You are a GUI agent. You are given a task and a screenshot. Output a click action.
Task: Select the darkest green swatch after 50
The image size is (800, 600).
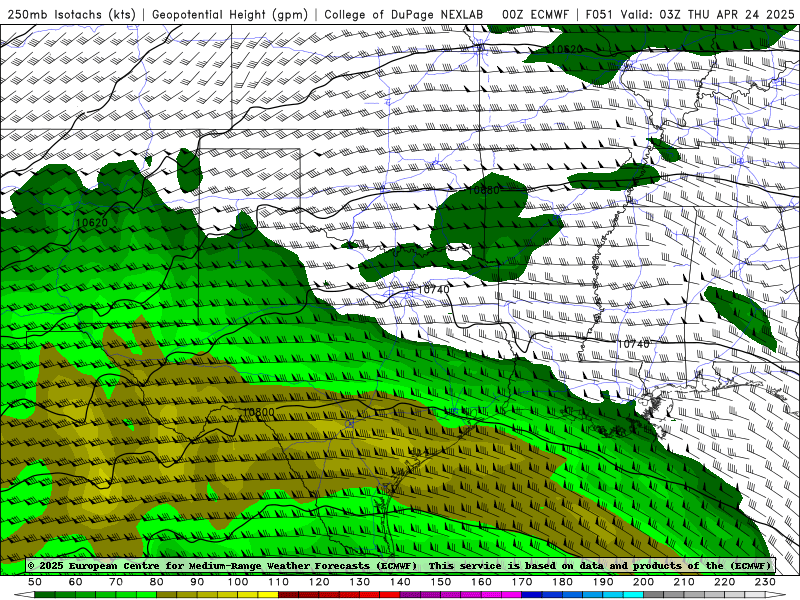pos(45,595)
